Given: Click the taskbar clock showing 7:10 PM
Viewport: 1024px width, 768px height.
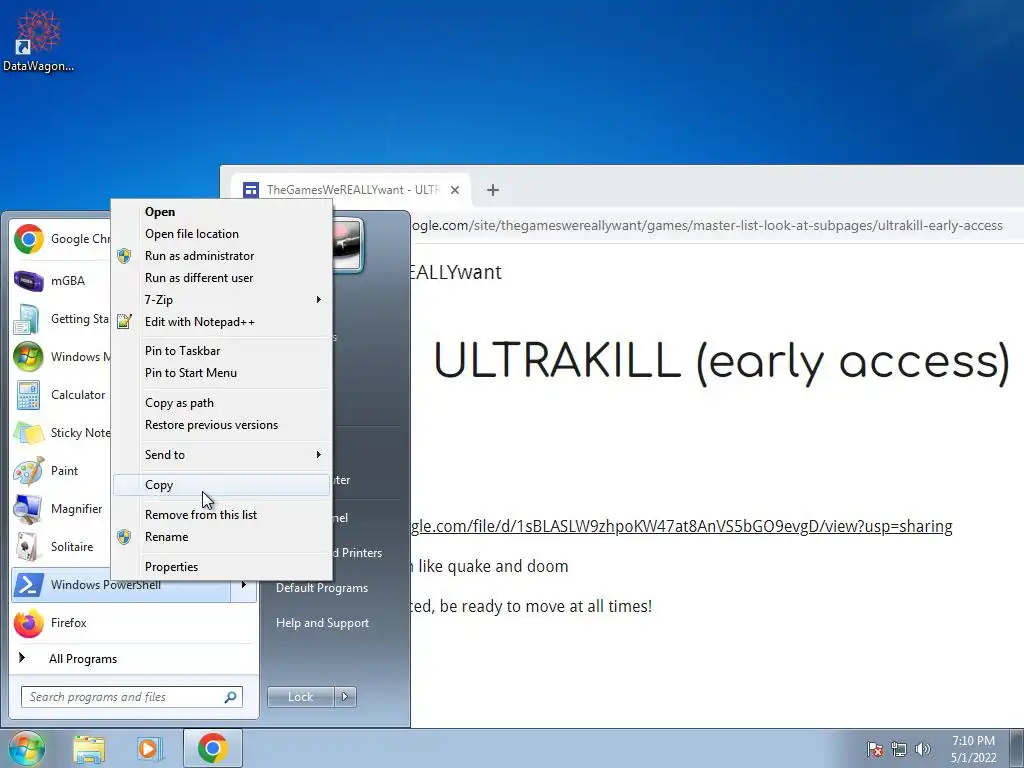Looking at the screenshot, I should tap(973, 749).
